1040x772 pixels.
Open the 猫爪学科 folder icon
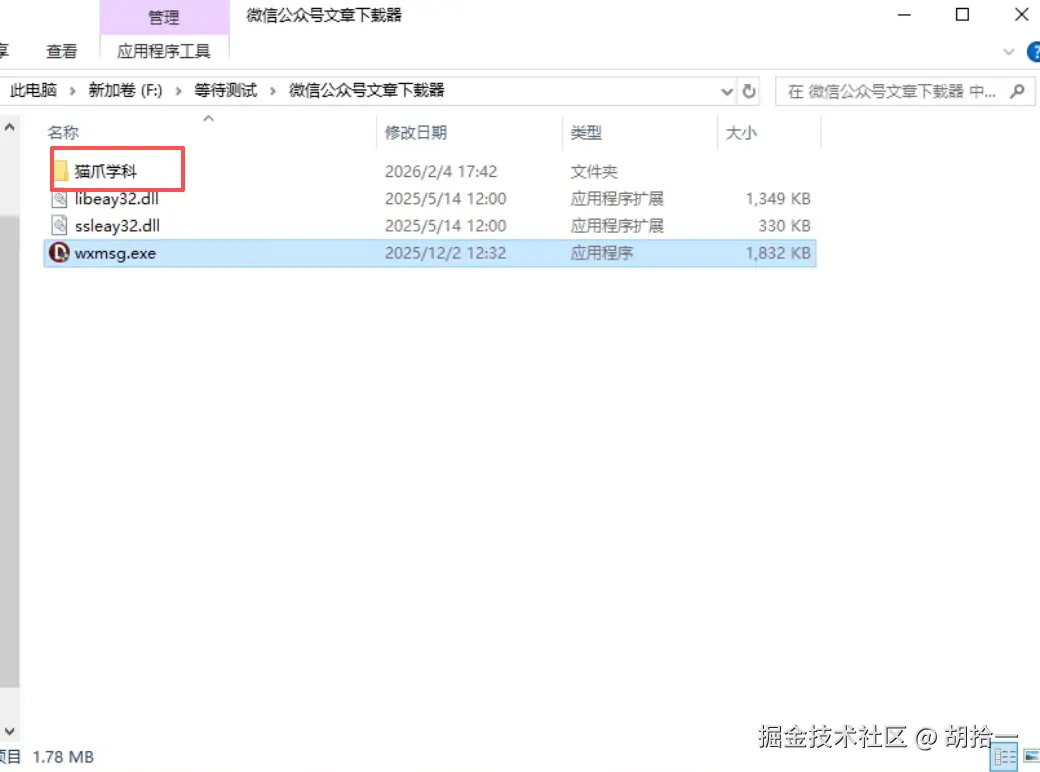(61, 171)
